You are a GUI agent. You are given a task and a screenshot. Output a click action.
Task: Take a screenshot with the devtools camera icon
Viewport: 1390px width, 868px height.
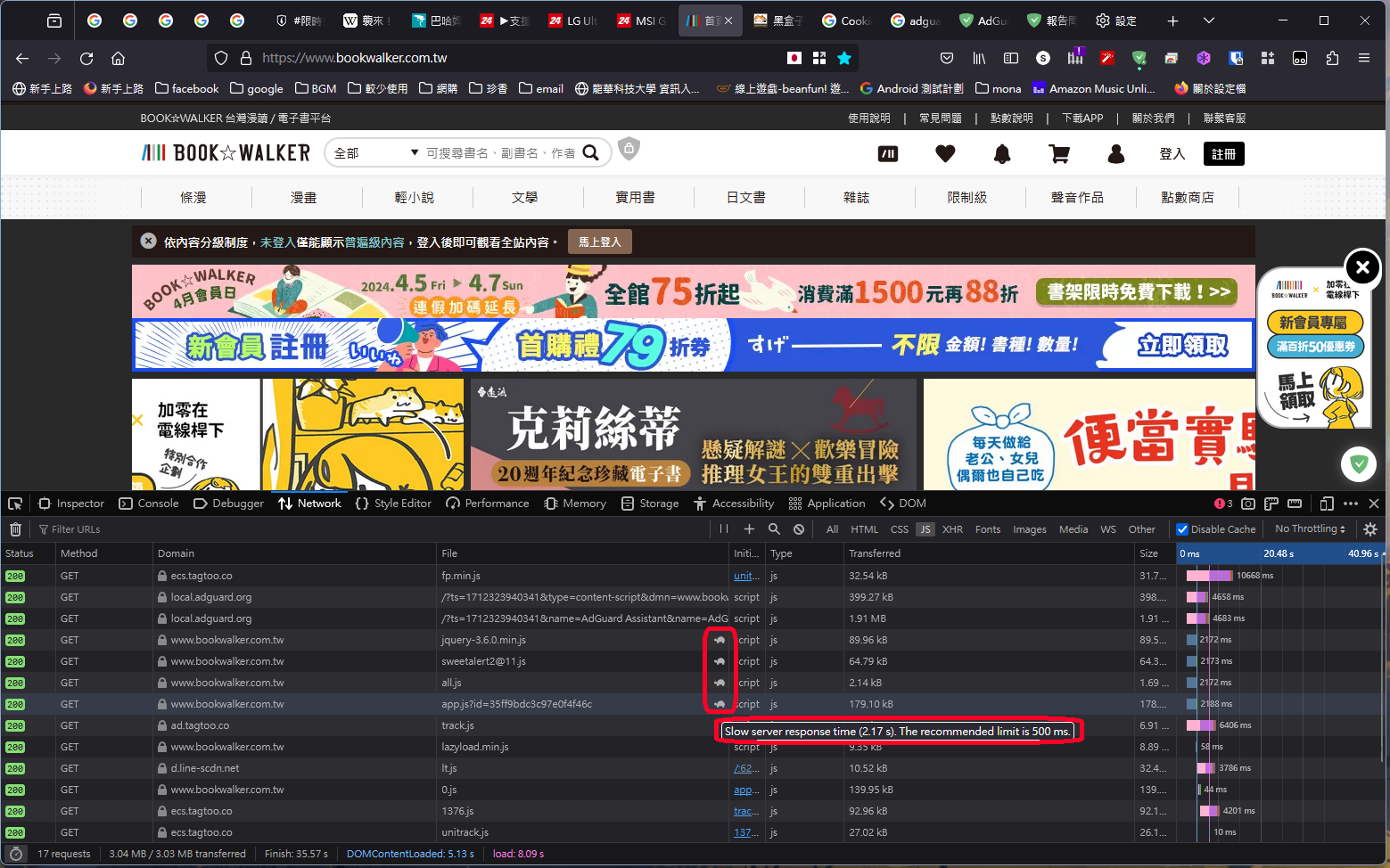pyautogui.click(x=1248, y=504)
